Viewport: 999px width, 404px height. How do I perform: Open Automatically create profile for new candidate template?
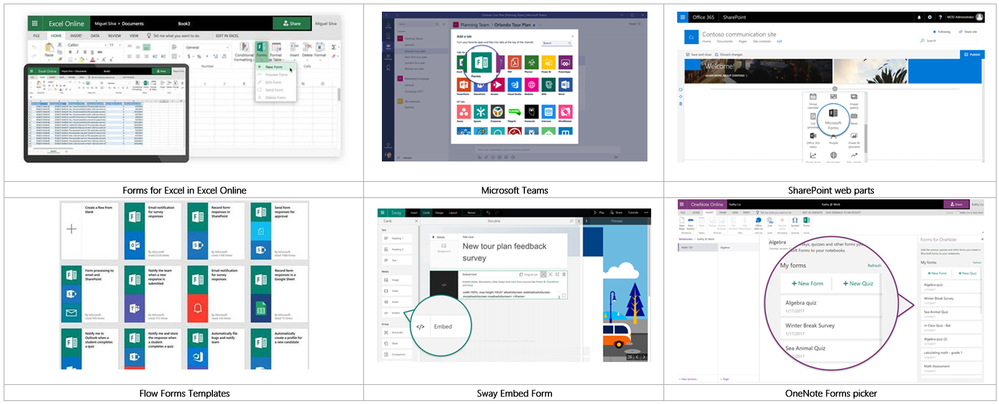pyautogui.click(x=278, y=348)
